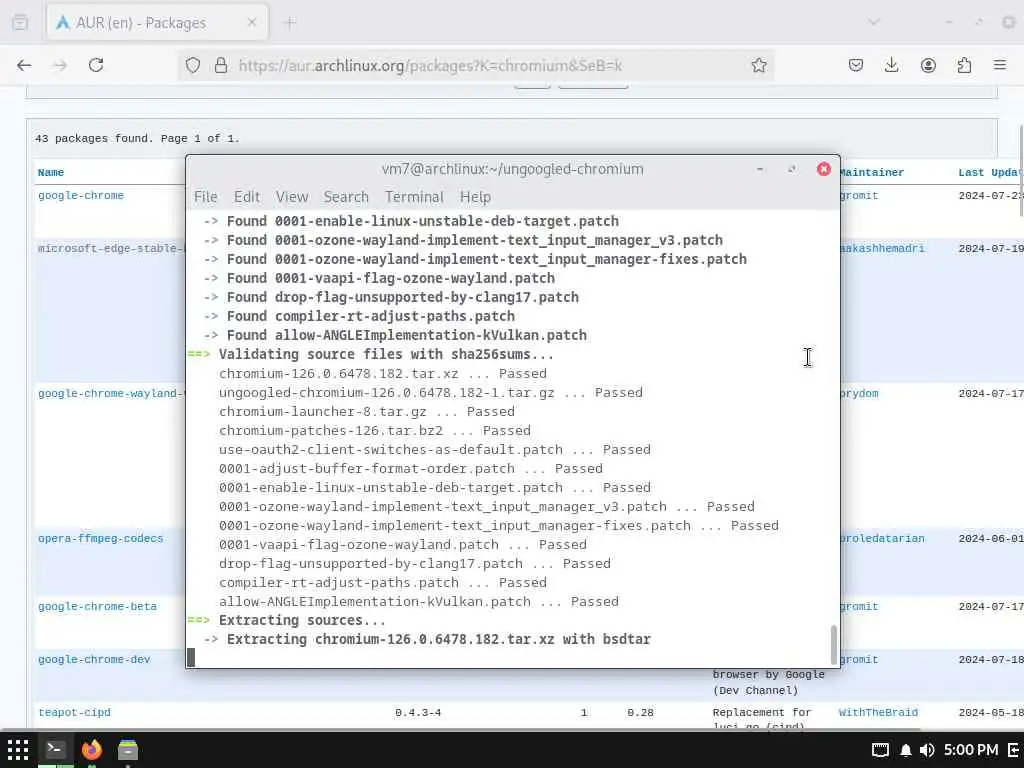The width and height of the screenshot is (1024, 768).
Task: Click "==> Extracting sources..." line in terminal
Action: (x=287, y=620)
